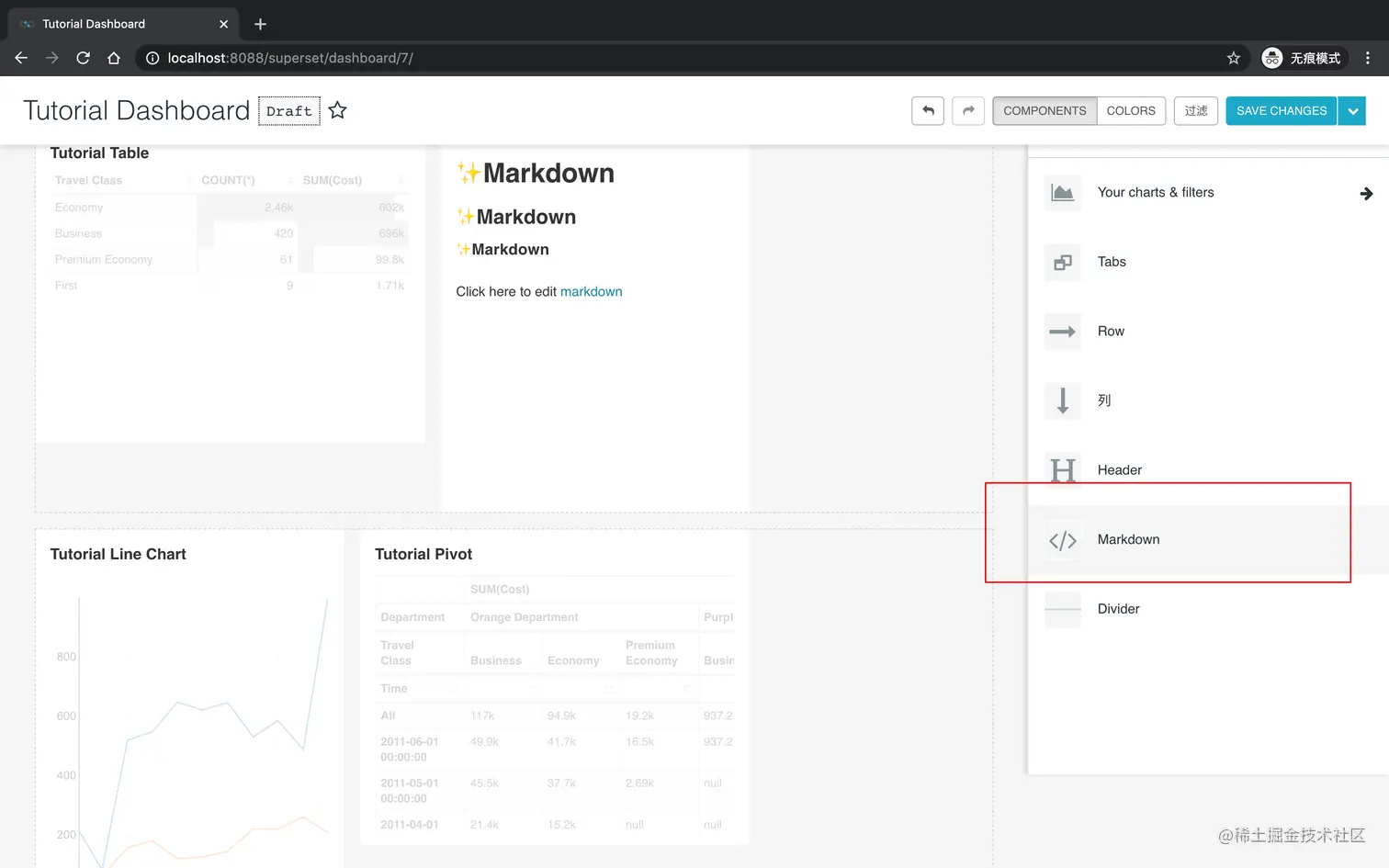Click the First row in Tutorial Table
The width and height of the screenshot is (1389, 868).
coord(230,286)
